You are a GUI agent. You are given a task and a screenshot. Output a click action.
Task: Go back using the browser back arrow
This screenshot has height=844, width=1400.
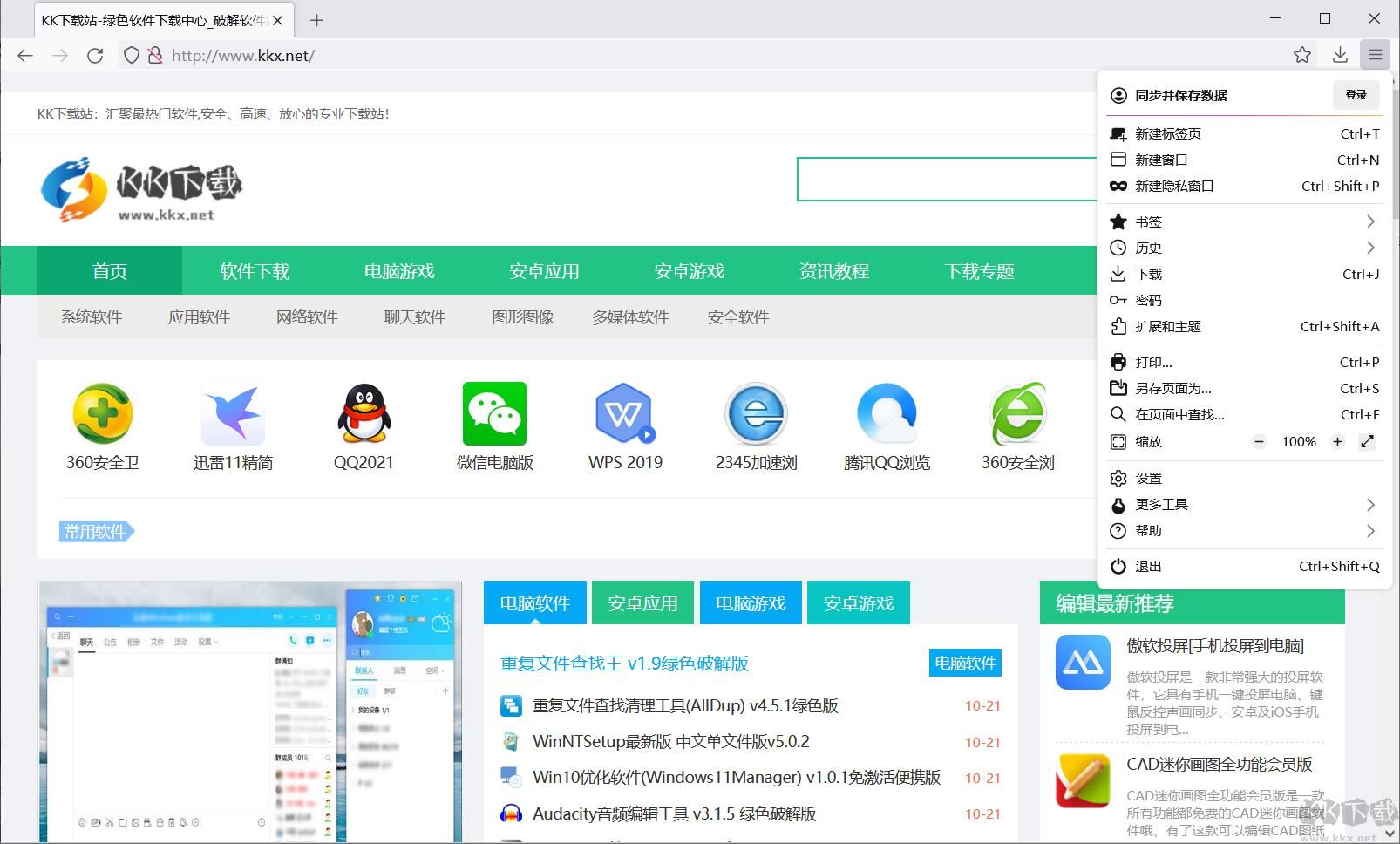coord(25,56)
